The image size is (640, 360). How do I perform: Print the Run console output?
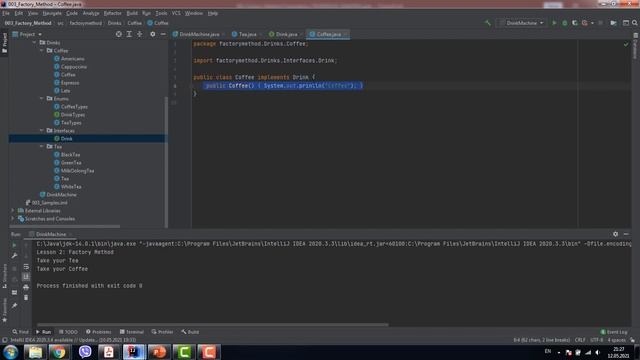point(26,287)
